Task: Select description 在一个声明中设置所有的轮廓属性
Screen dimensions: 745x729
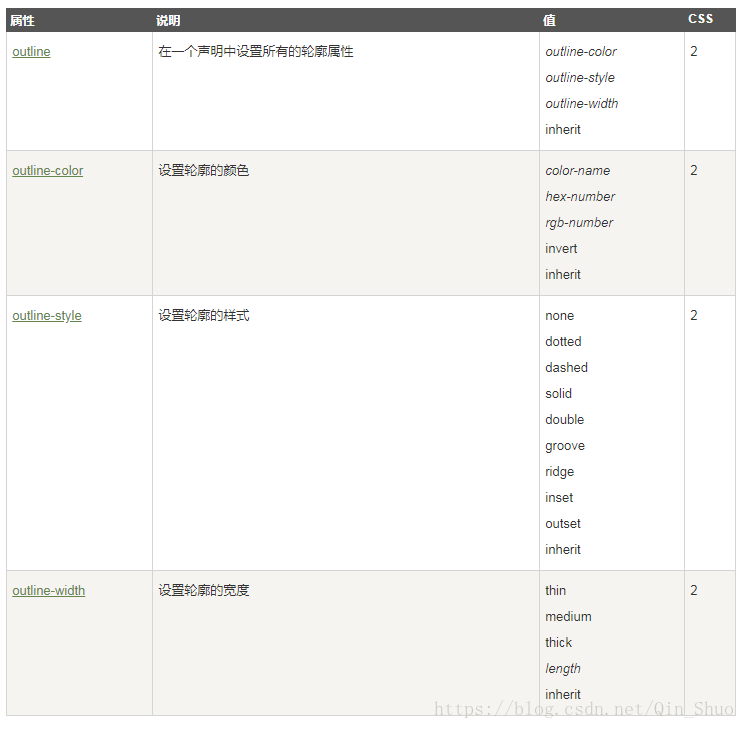Action: tap(256, 51)
